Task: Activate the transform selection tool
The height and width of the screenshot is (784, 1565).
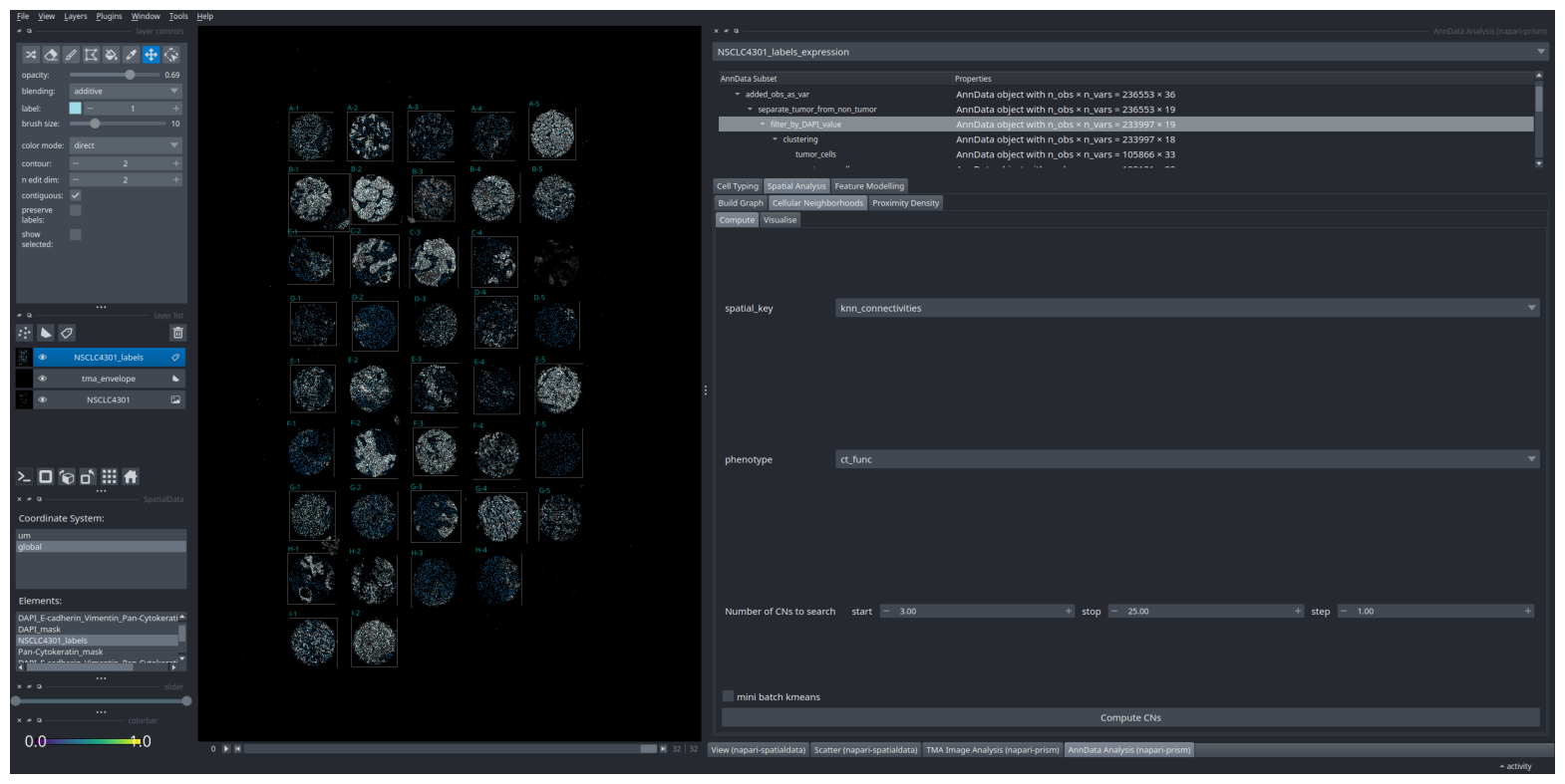Action: click(171, 55)
